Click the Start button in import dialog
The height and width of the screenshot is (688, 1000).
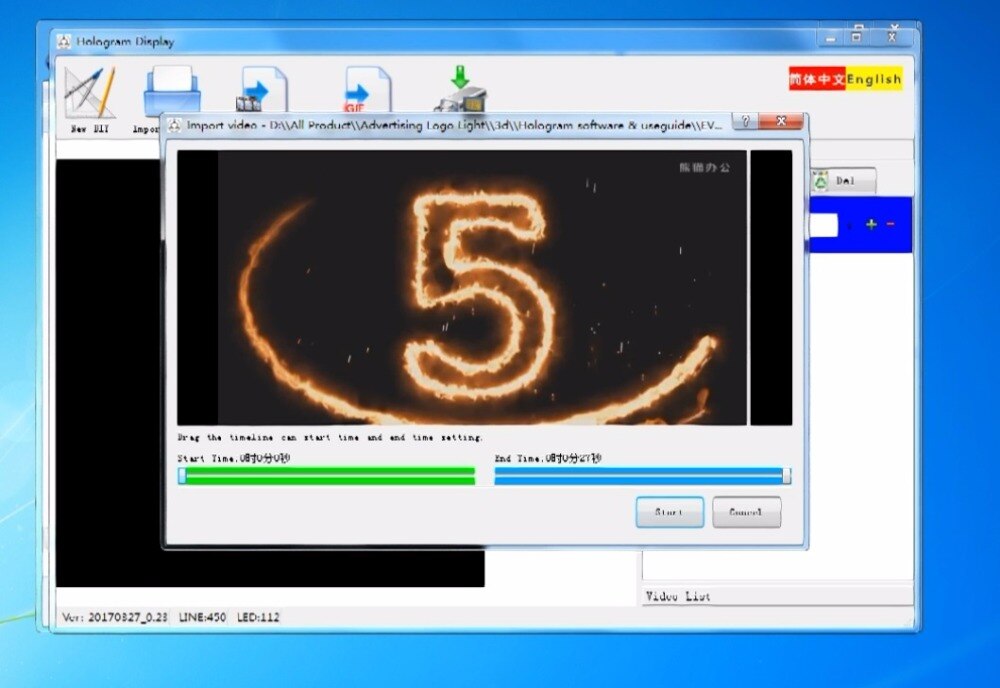(670, 512)
